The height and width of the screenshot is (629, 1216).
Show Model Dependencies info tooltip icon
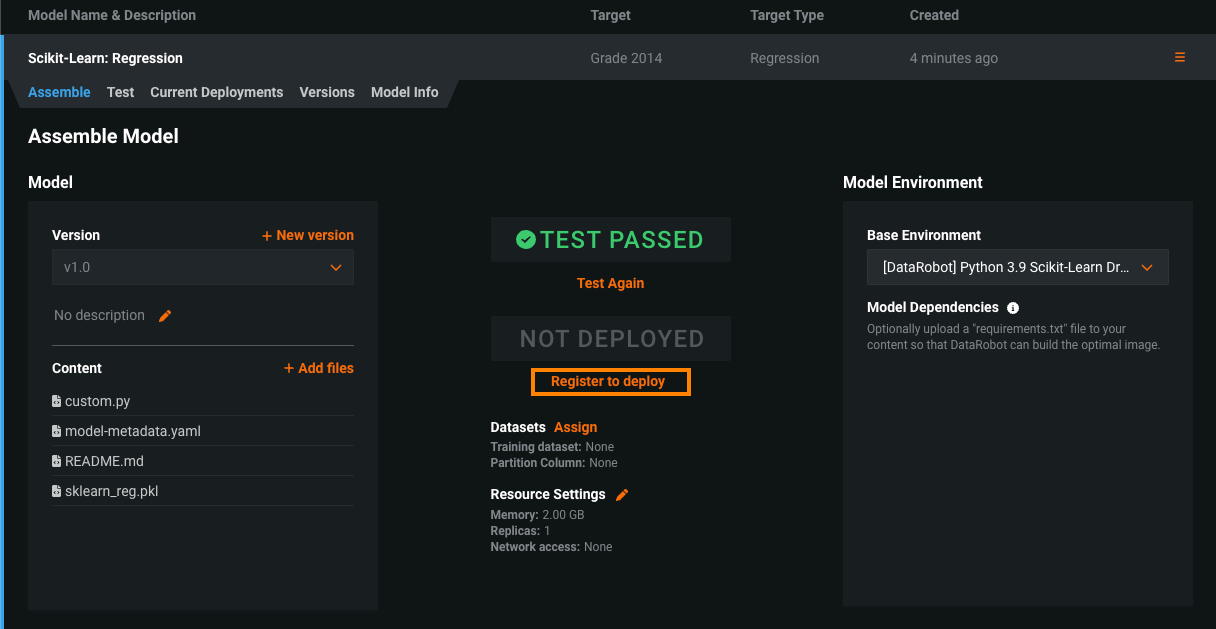[x=1013, y=308]
